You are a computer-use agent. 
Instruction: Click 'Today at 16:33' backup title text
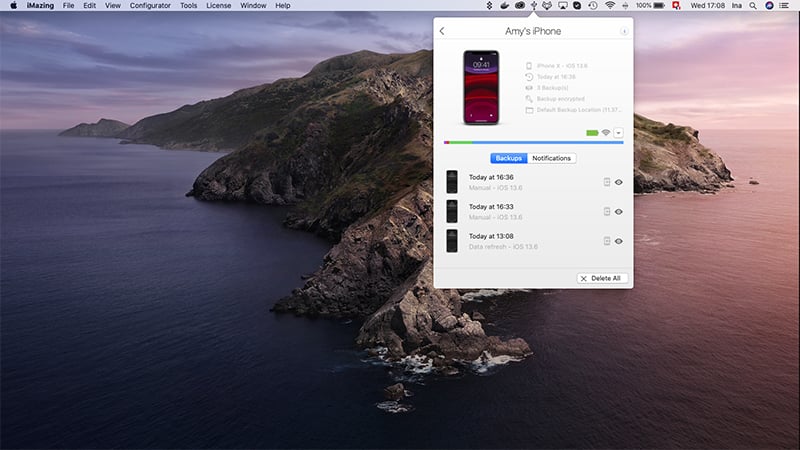click(491, 207)
